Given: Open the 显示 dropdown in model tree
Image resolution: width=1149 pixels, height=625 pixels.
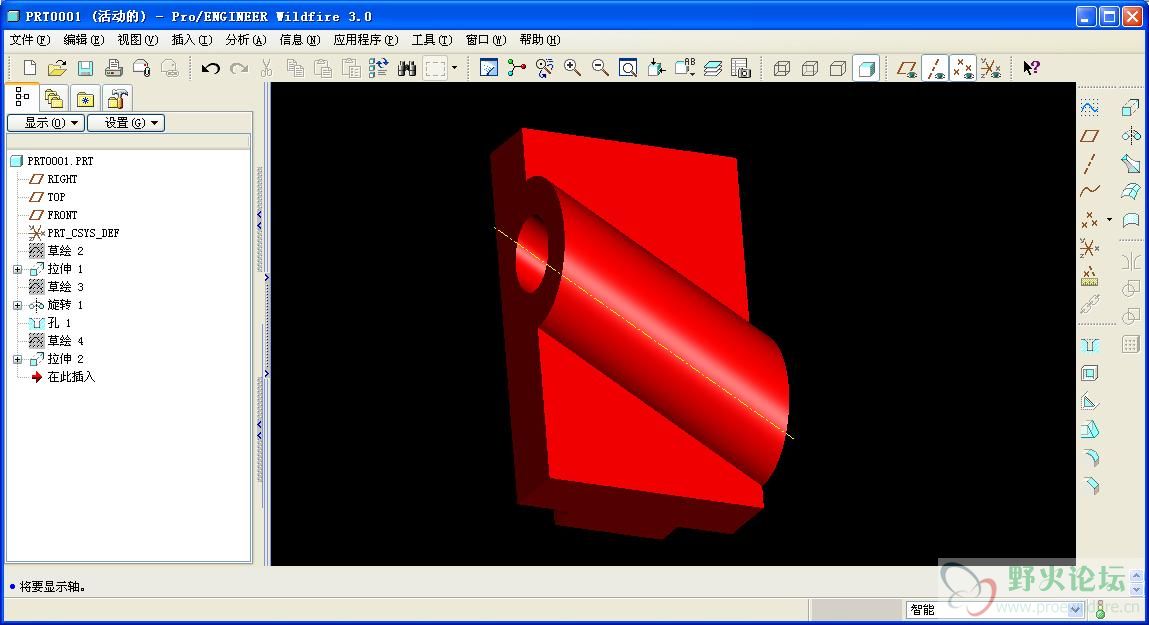Looking at the screenshot, I should point(46,123).
